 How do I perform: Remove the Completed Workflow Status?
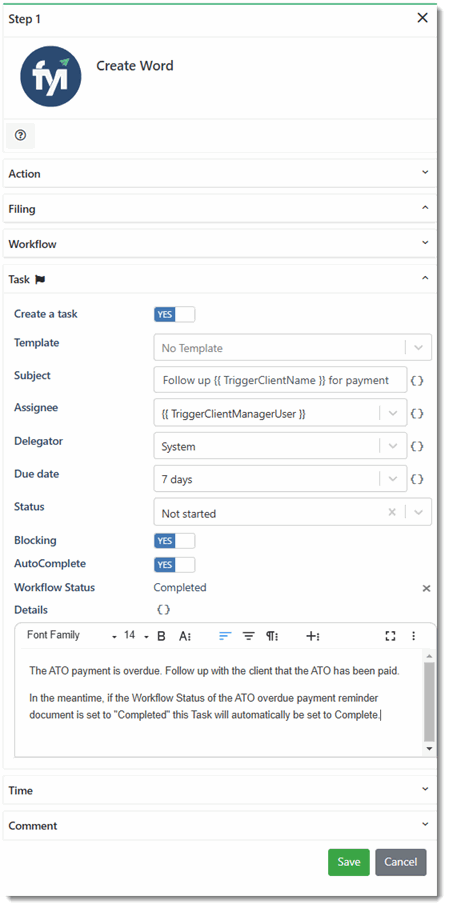pos(426,588)
